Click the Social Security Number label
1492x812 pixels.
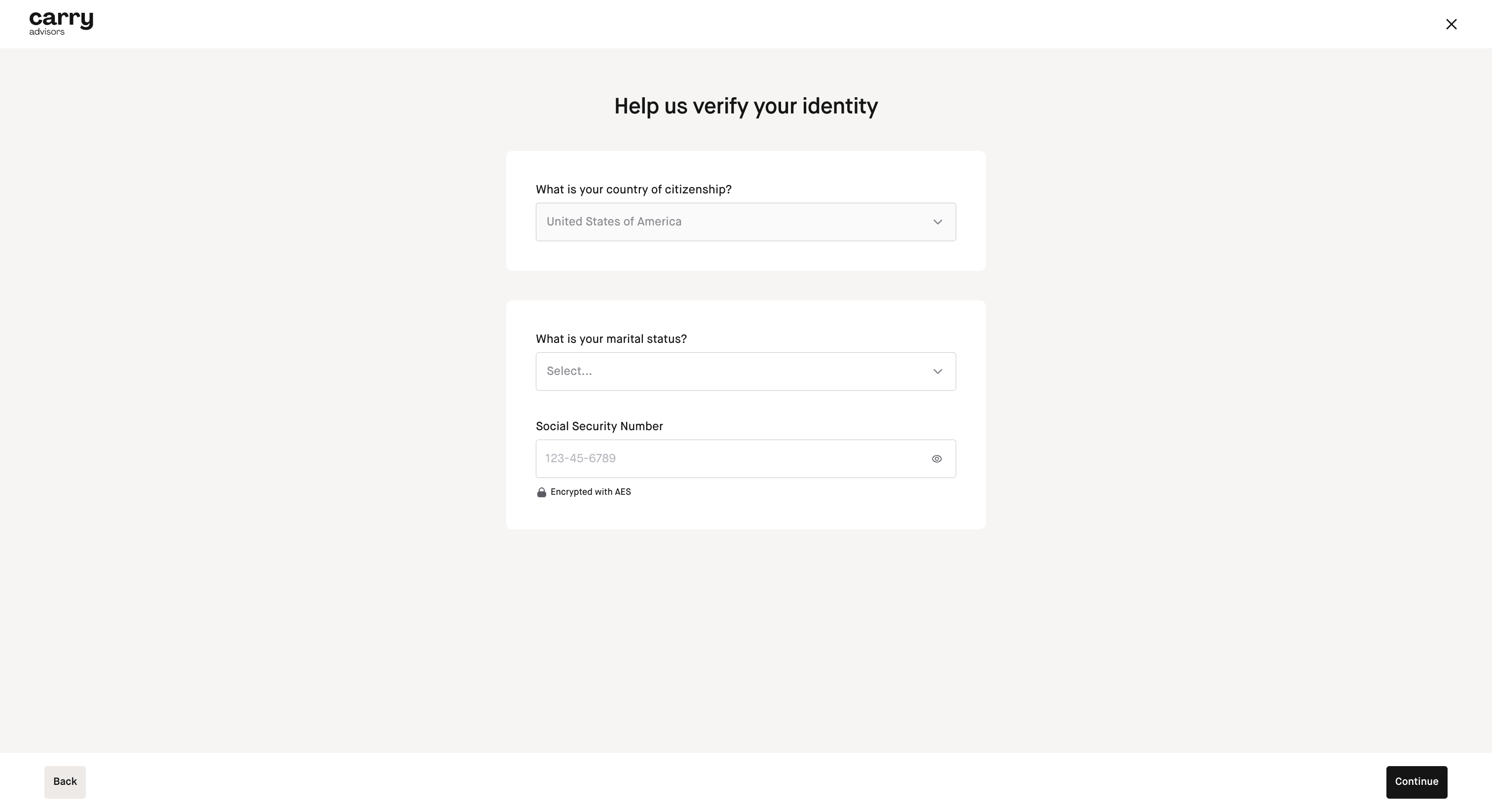pos(599,427)
